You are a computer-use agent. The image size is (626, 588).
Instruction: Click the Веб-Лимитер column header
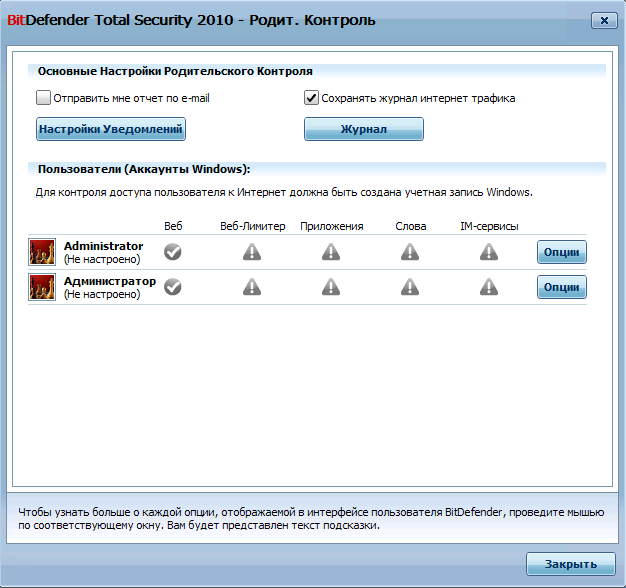[x=253, y=226]
